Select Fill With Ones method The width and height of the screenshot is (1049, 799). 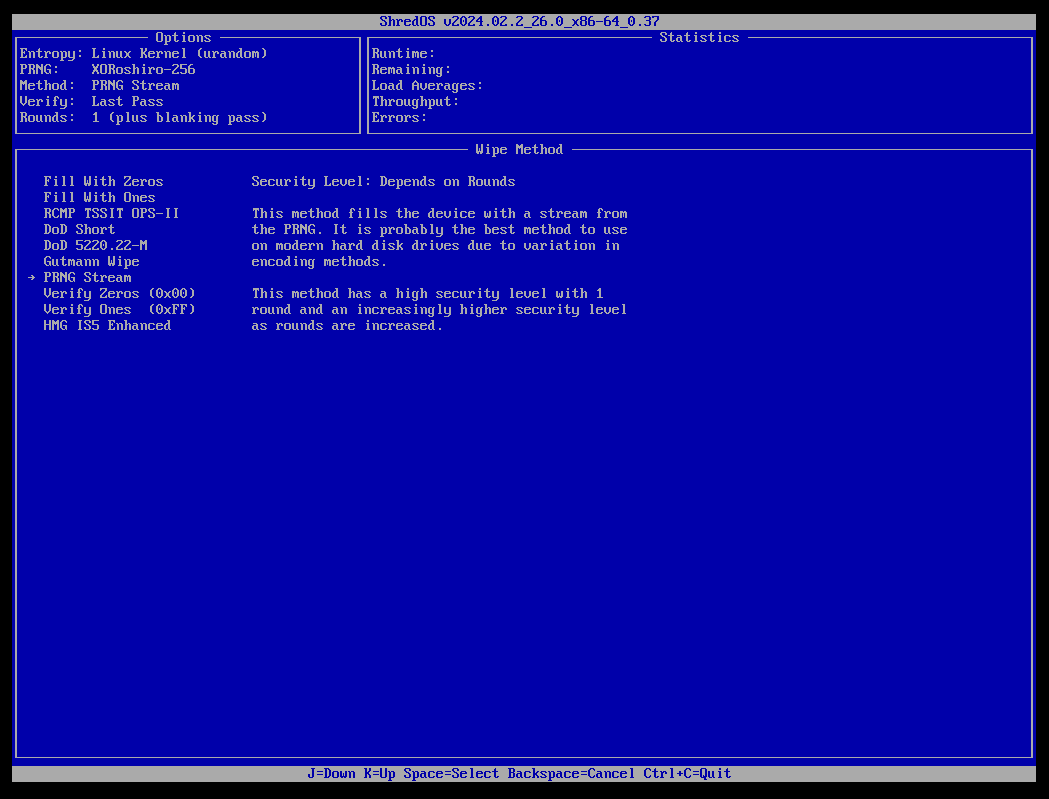(99, 197)
